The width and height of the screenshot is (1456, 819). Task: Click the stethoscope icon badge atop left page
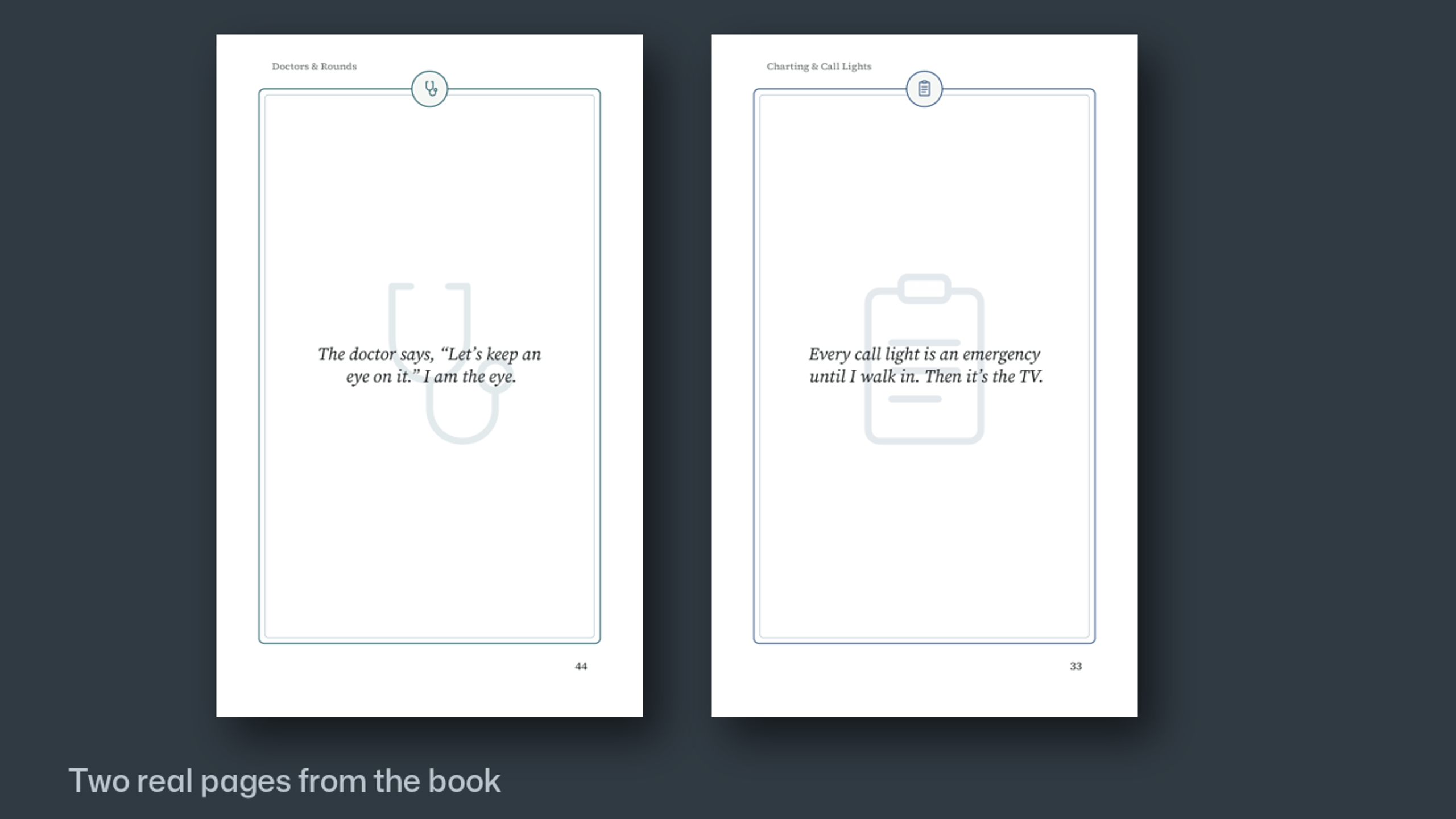tap(429, 89)
